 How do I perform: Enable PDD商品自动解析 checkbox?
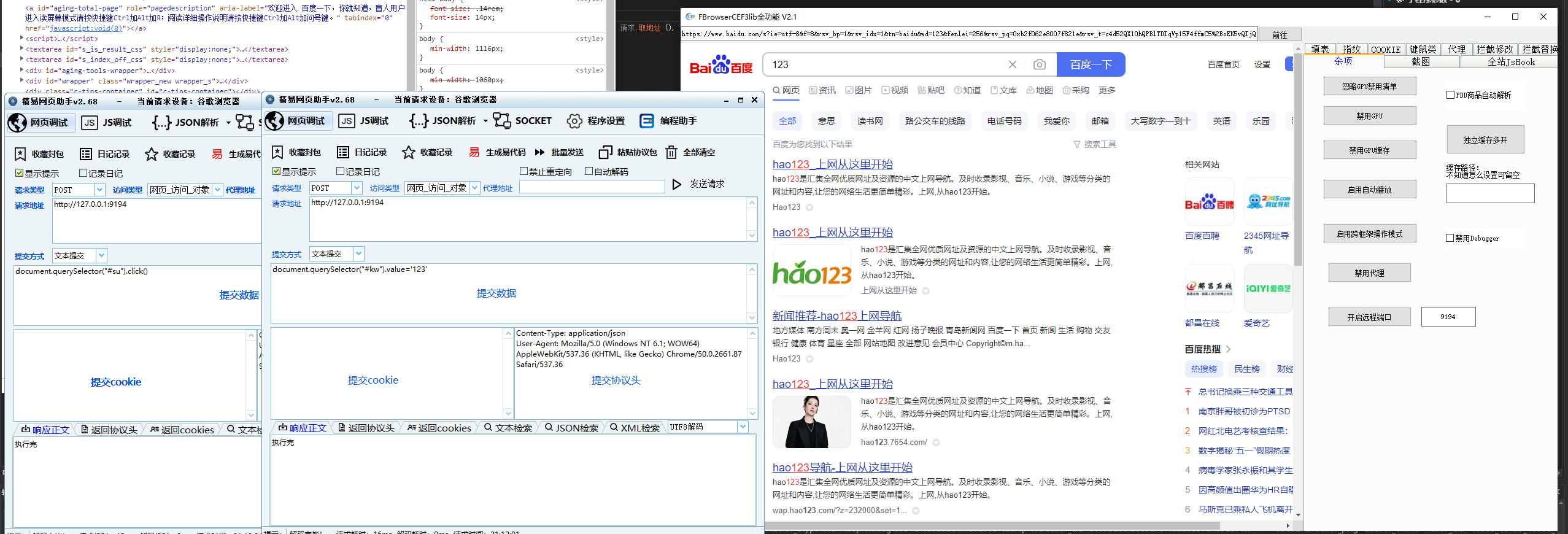(x=1450, y=95)
